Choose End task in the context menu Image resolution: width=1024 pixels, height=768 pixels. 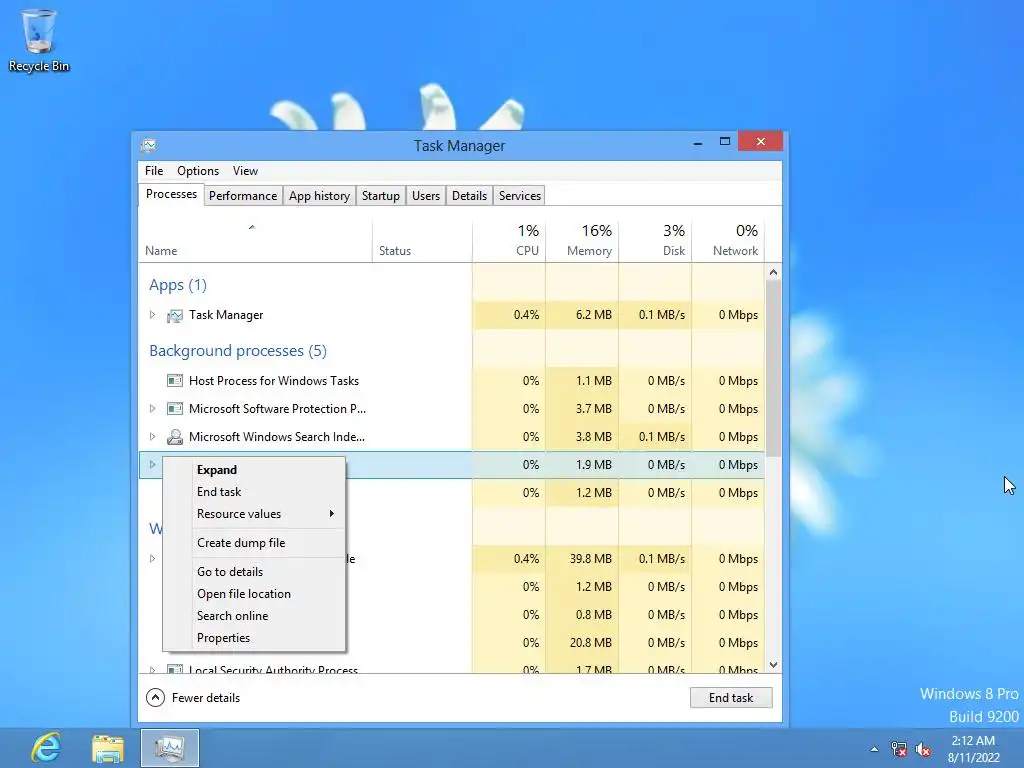click(x=254, y=492)
